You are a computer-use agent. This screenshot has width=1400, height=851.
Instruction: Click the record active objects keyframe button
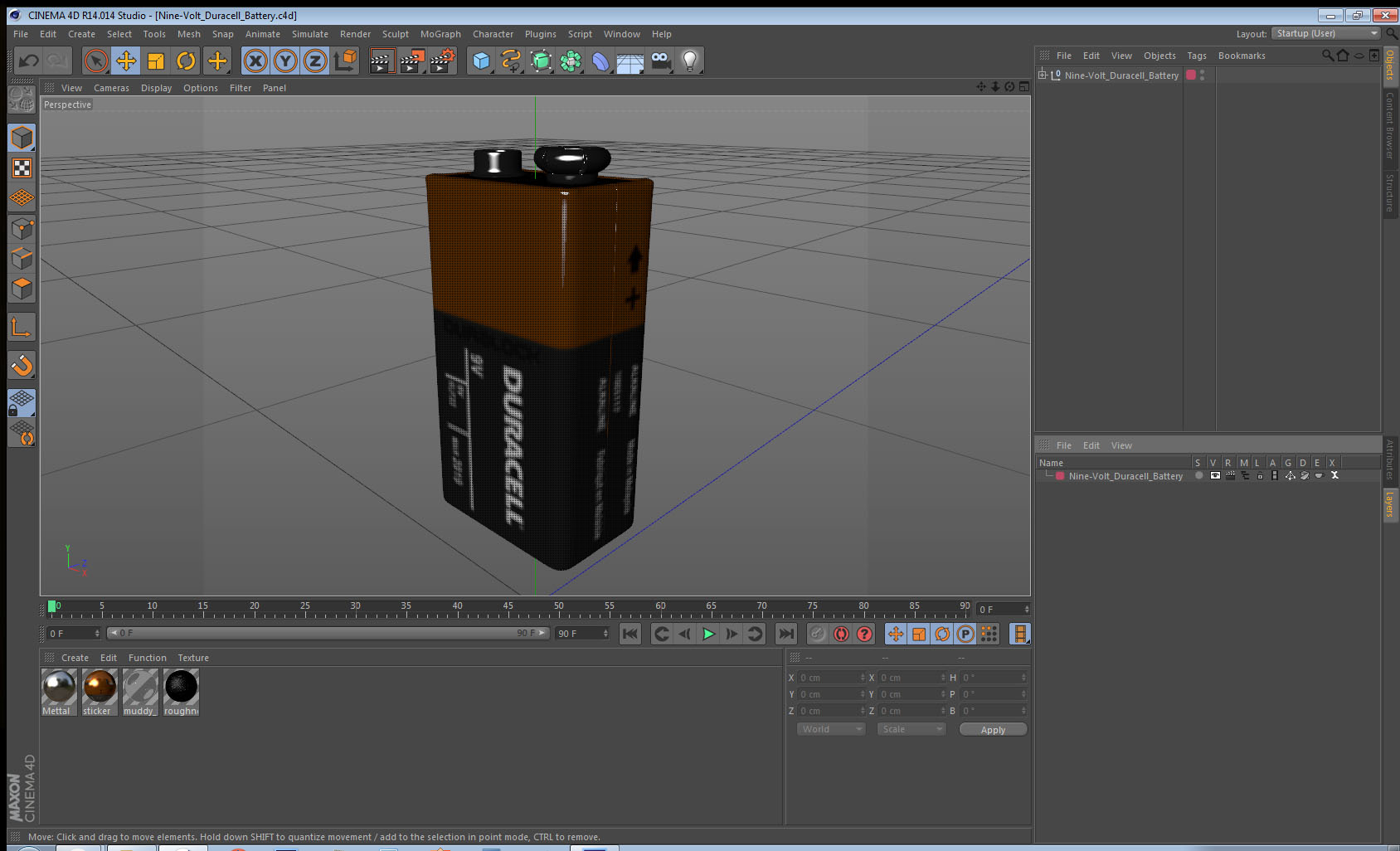coord(818,634)
